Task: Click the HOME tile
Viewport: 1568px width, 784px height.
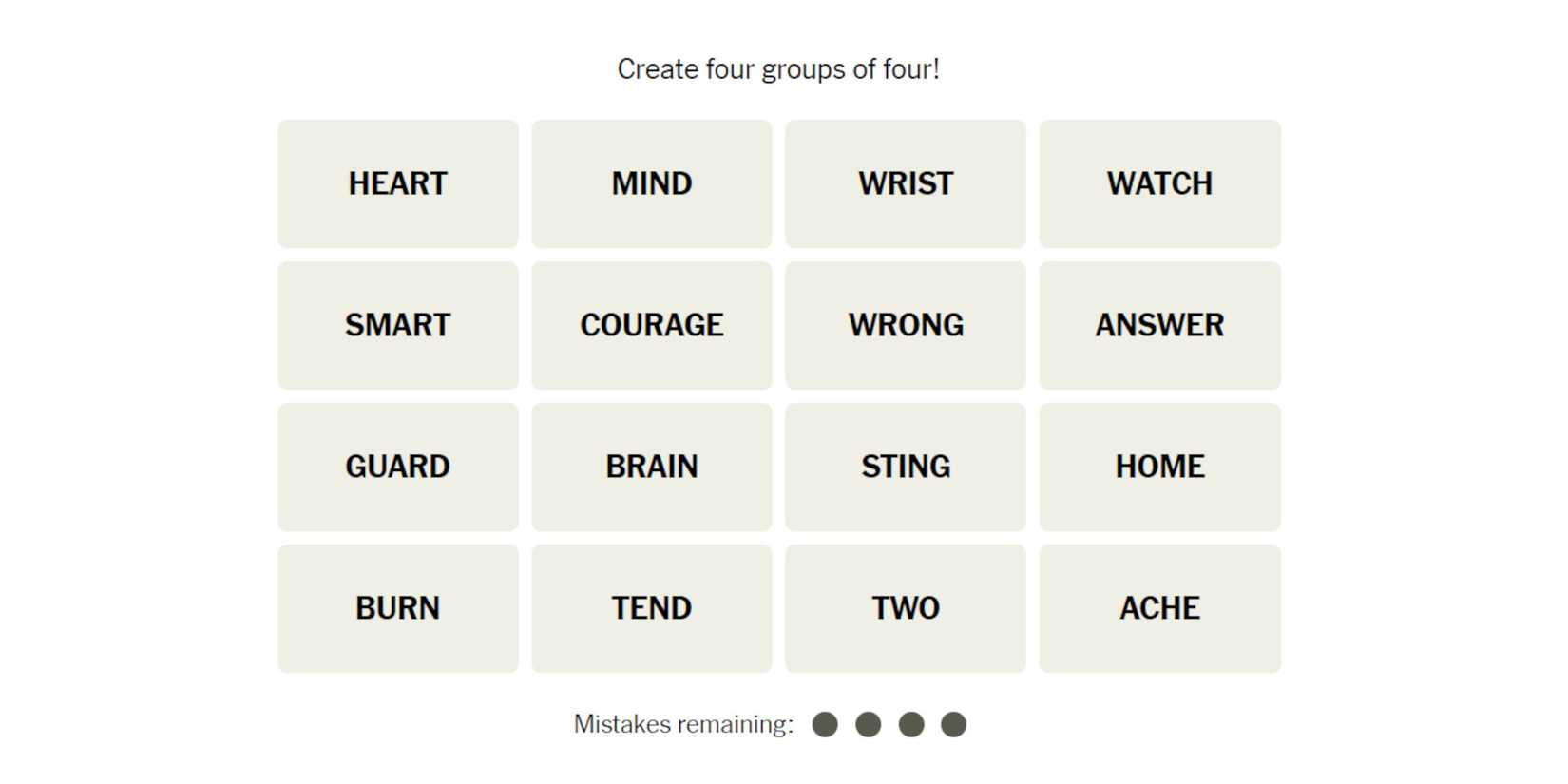Action: pyautogui.click(x=1159, y=467)
